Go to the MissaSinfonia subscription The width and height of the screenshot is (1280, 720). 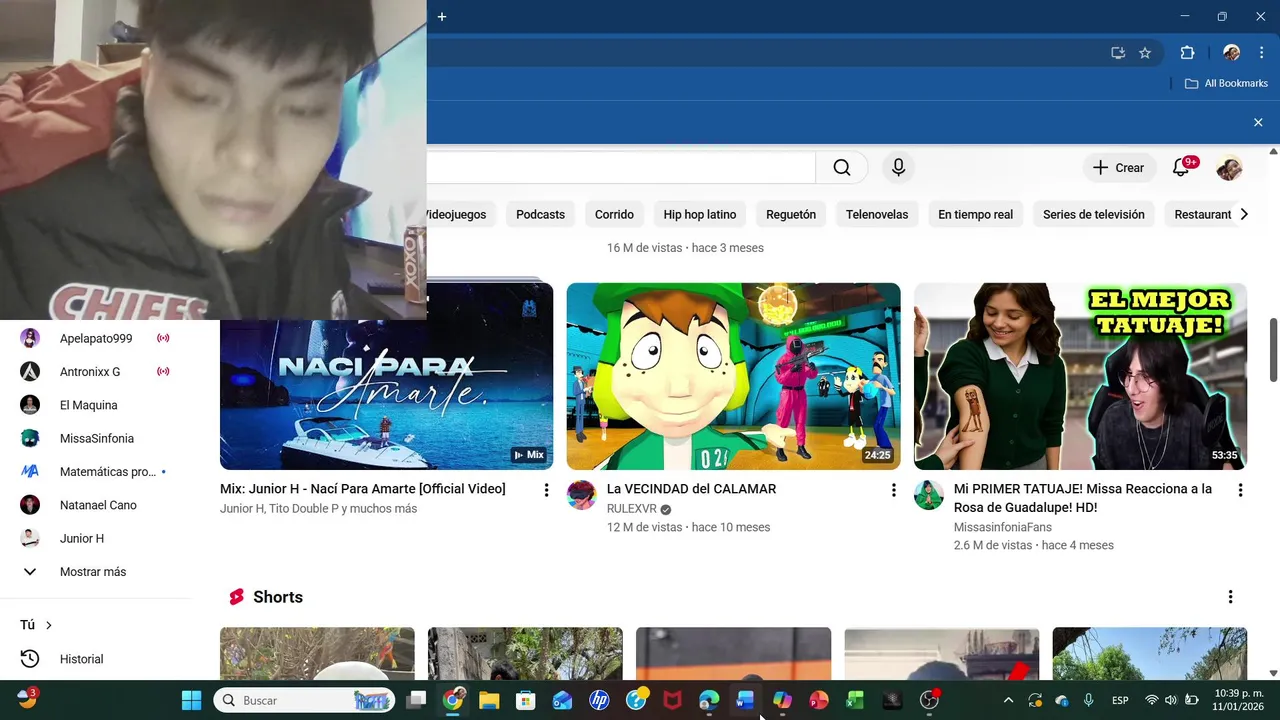(95, 438)
